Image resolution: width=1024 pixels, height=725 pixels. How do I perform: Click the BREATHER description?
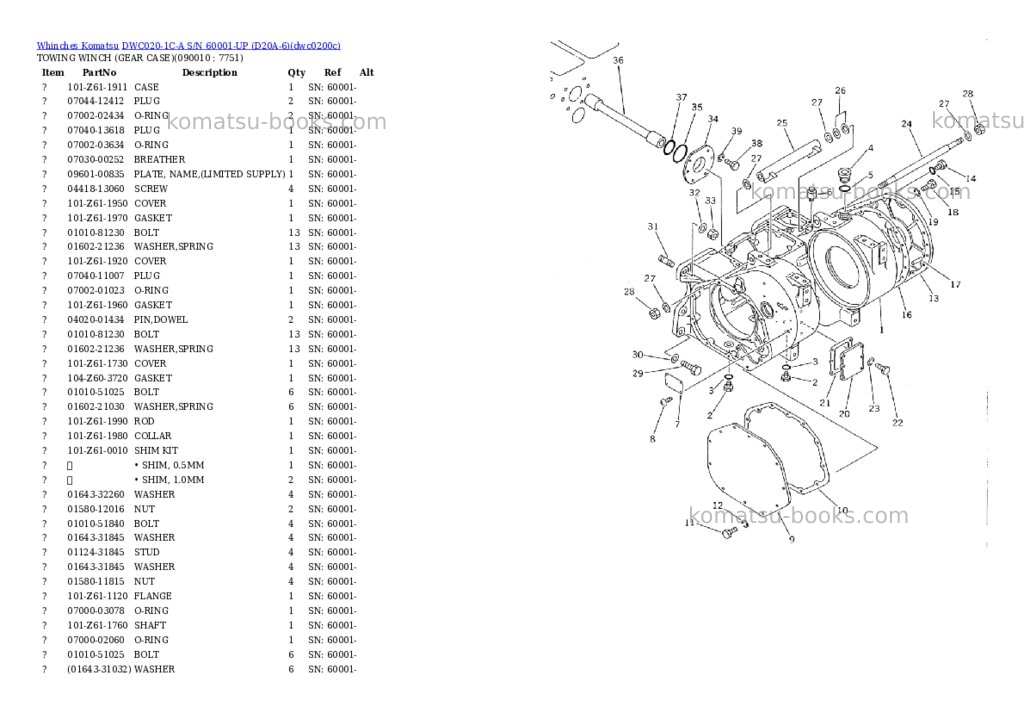[x=159, y=159]
